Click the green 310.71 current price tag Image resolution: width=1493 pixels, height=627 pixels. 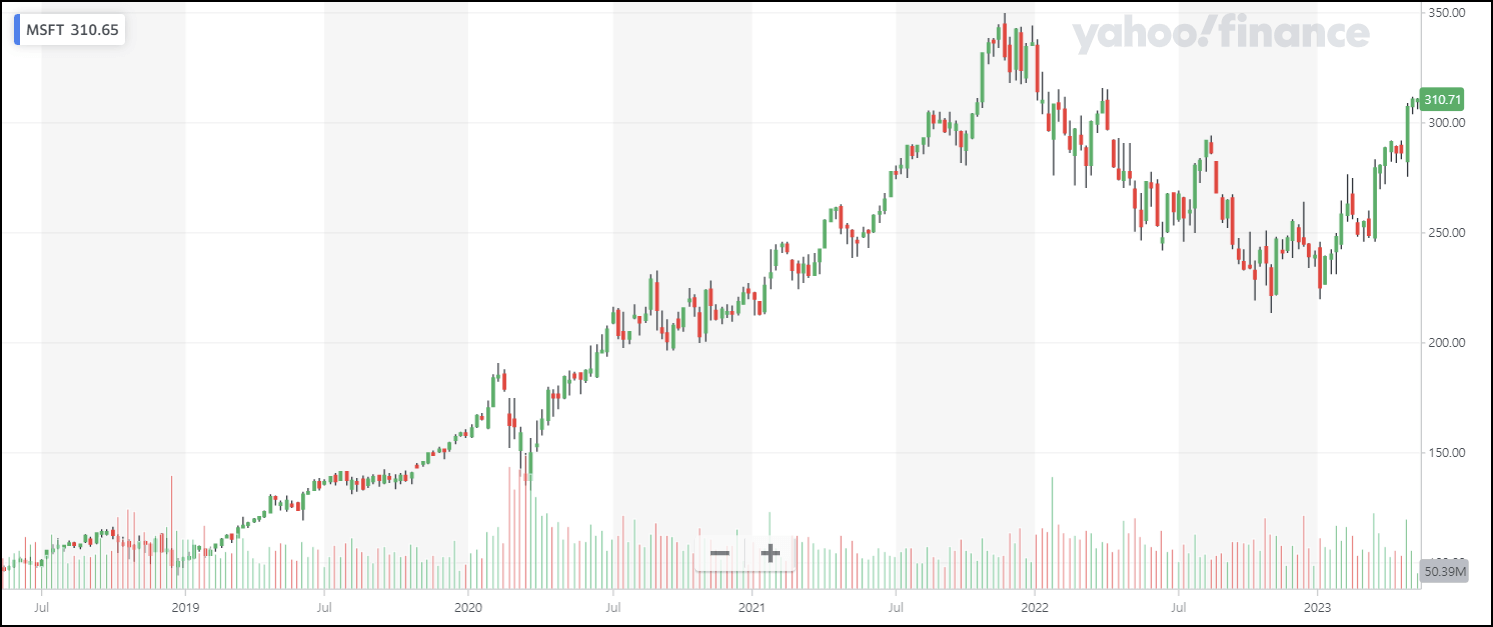(1443, 100)
